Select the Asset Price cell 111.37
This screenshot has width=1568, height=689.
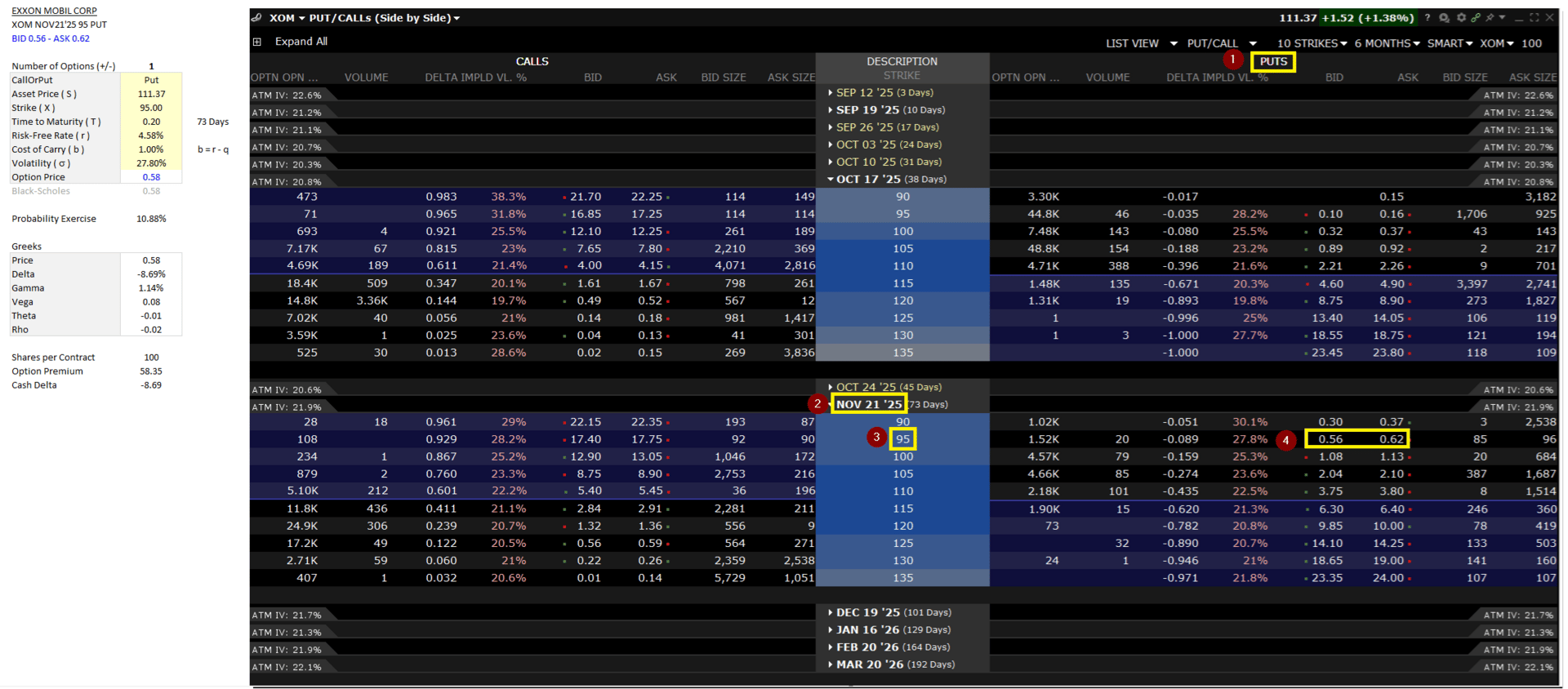pos(151,94)
